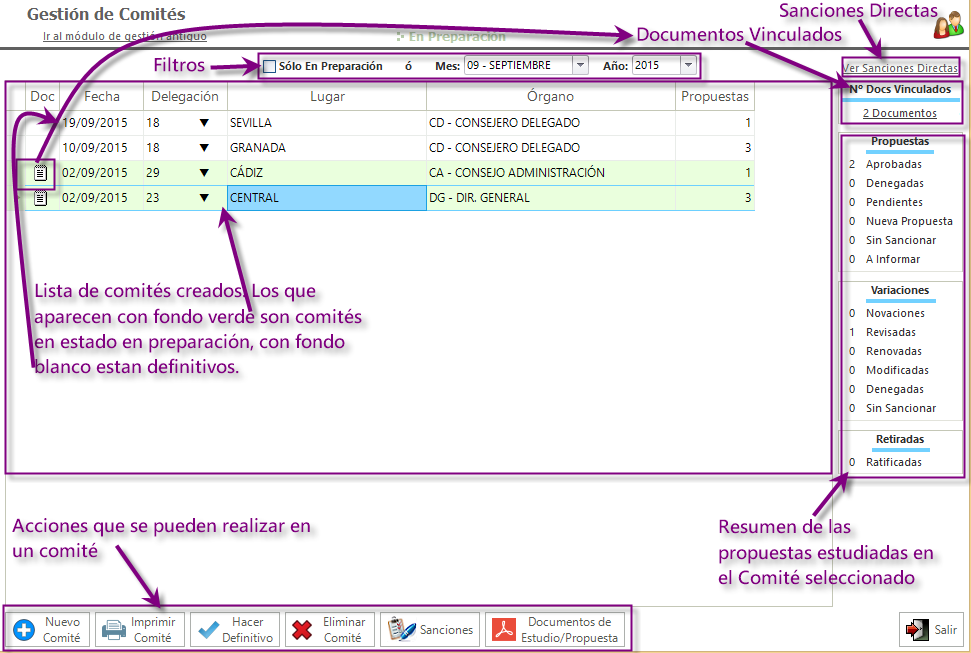Click the Salir exit door icon
Image resolution: width=971 pixels, height=653 pixels.
click(x=916, y=630)
